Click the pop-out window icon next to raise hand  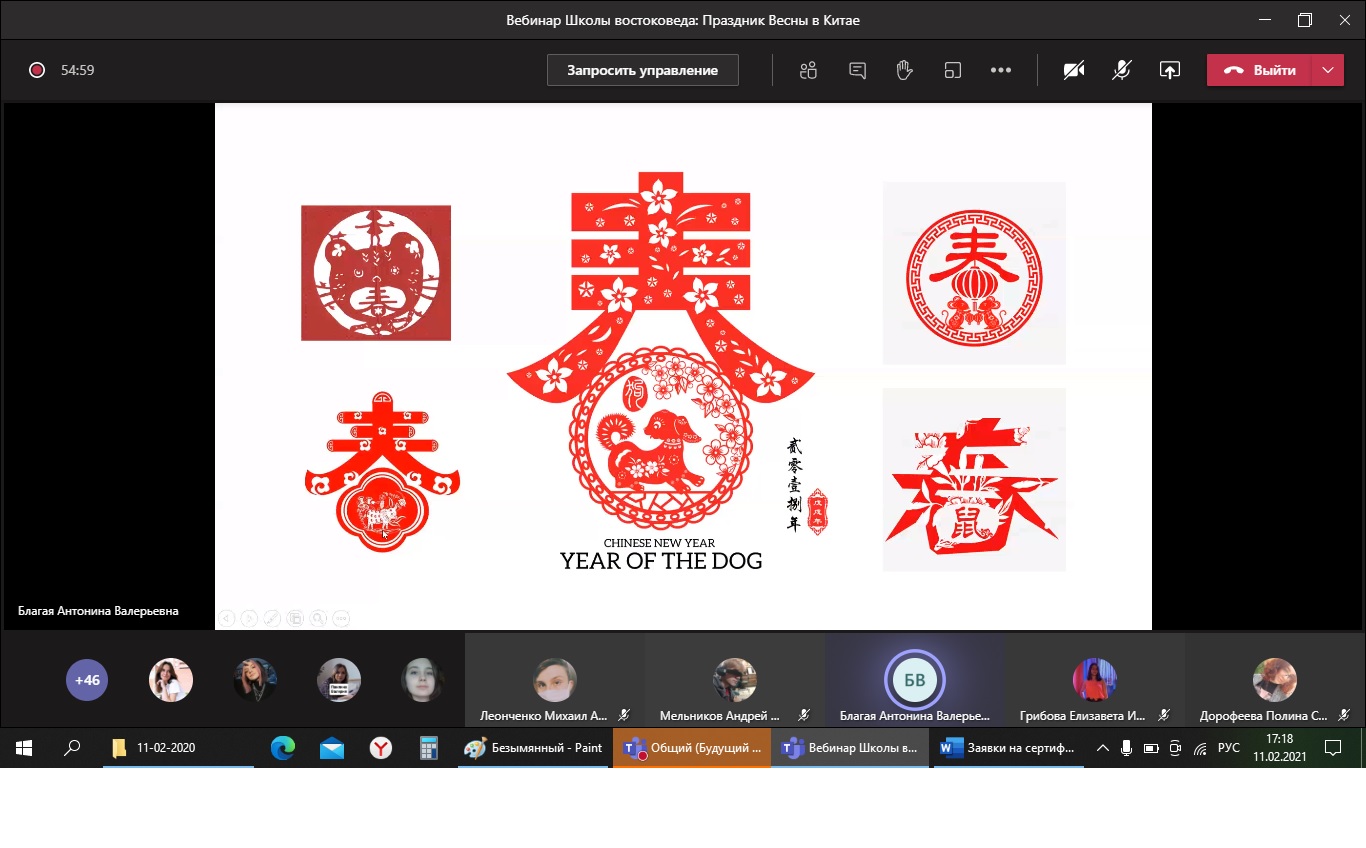pyautogui.click(x=952, y=70)
